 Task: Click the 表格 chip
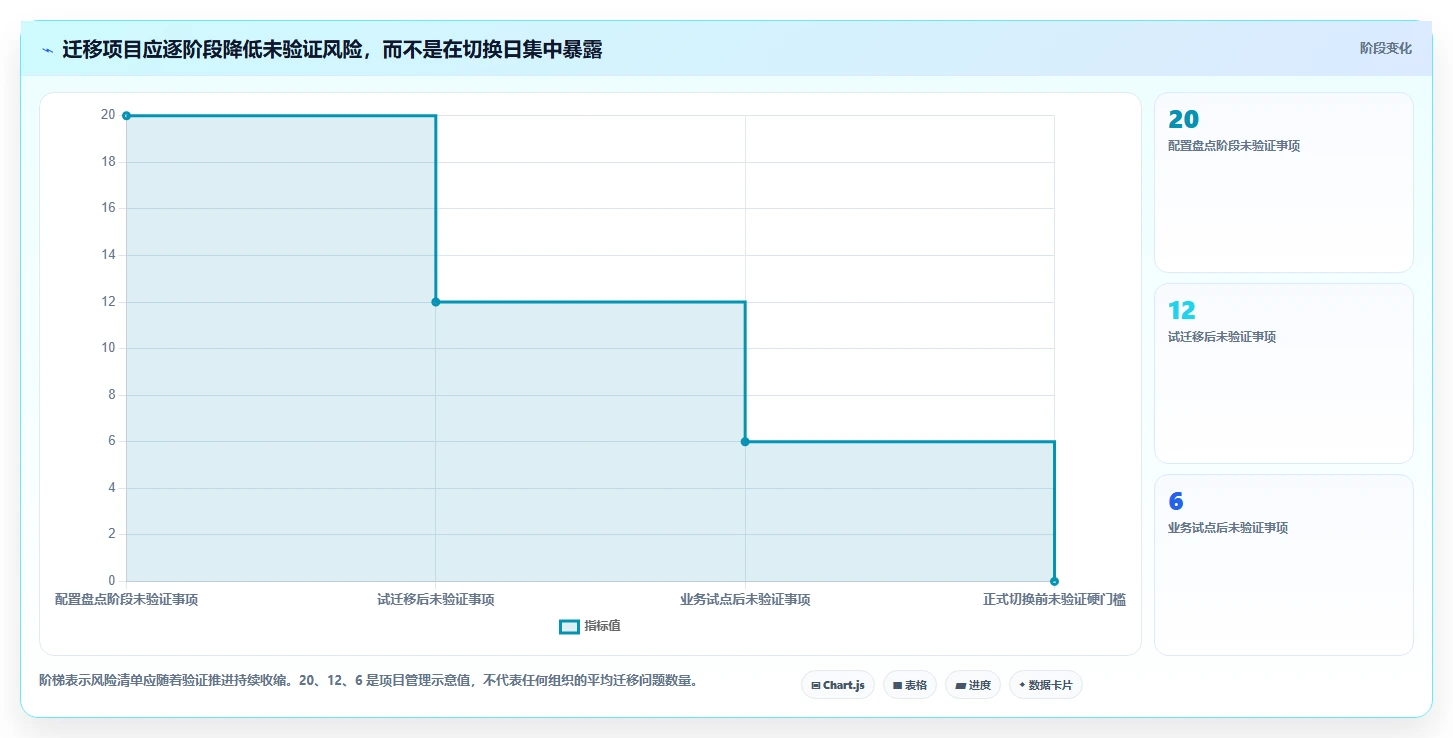click(x=910, y=685)
